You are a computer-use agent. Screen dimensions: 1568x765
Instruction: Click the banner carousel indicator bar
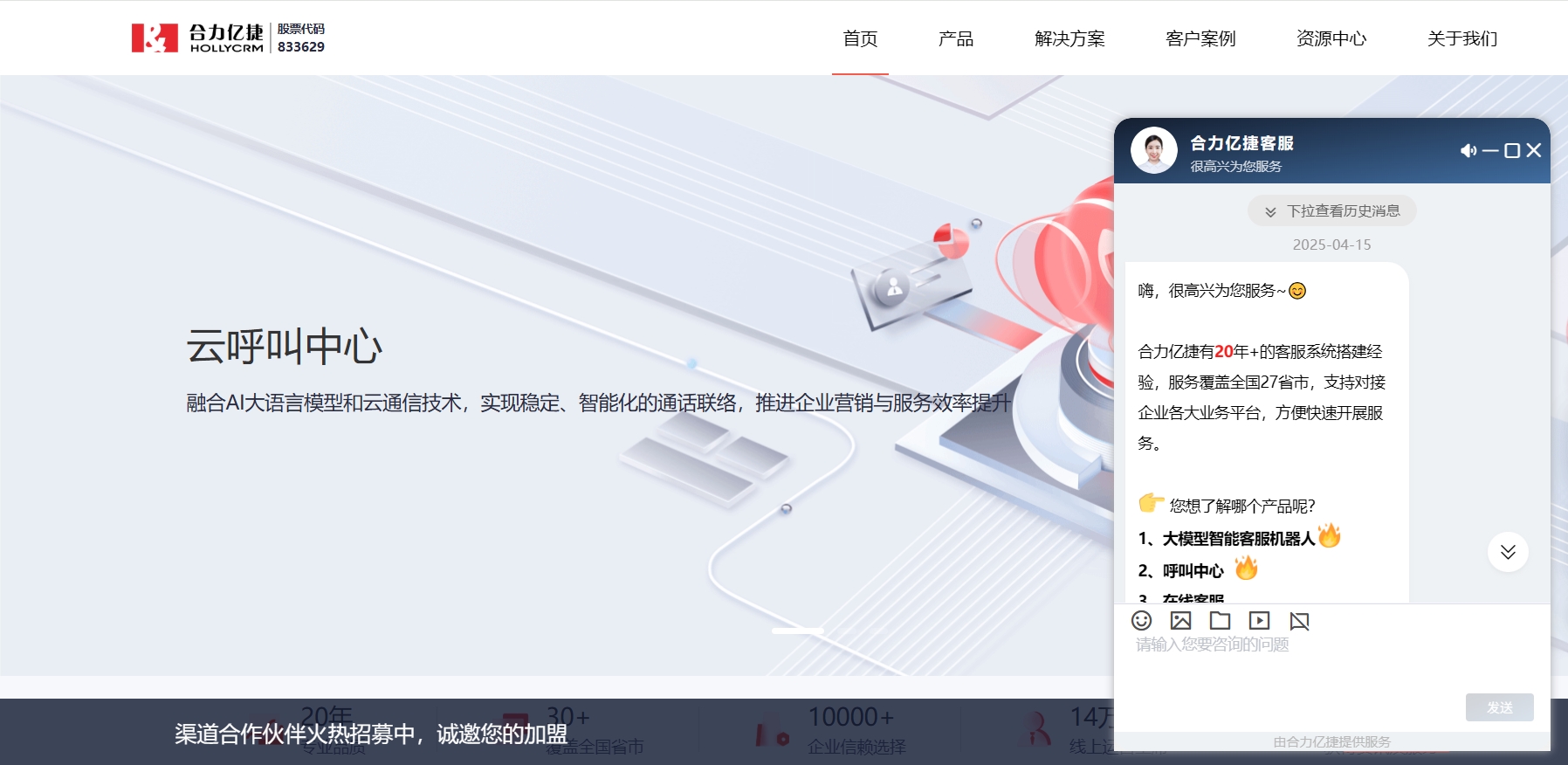797,631
